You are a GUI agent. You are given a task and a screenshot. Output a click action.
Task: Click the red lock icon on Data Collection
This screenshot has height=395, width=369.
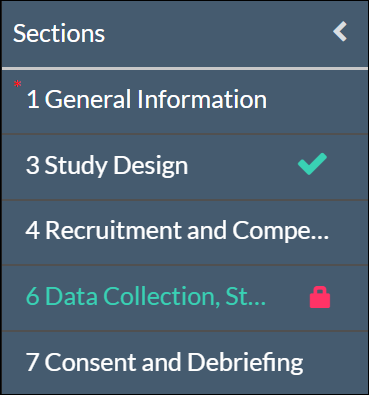[x=320, y=297]
